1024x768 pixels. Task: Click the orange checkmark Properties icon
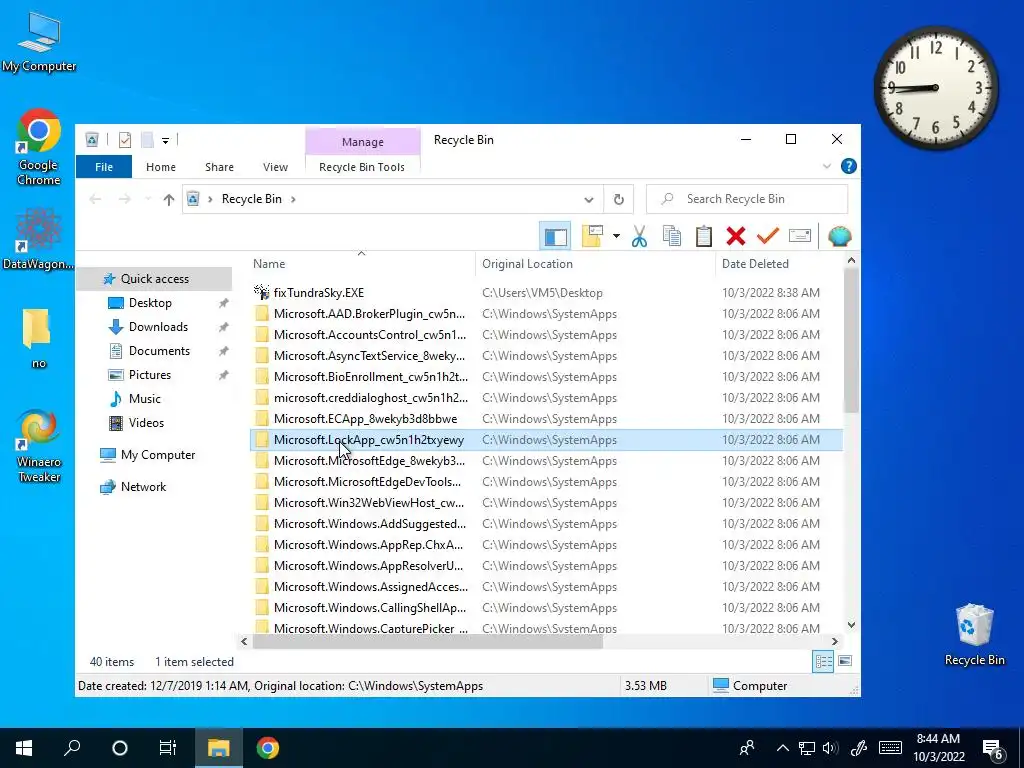click(767, 236)
